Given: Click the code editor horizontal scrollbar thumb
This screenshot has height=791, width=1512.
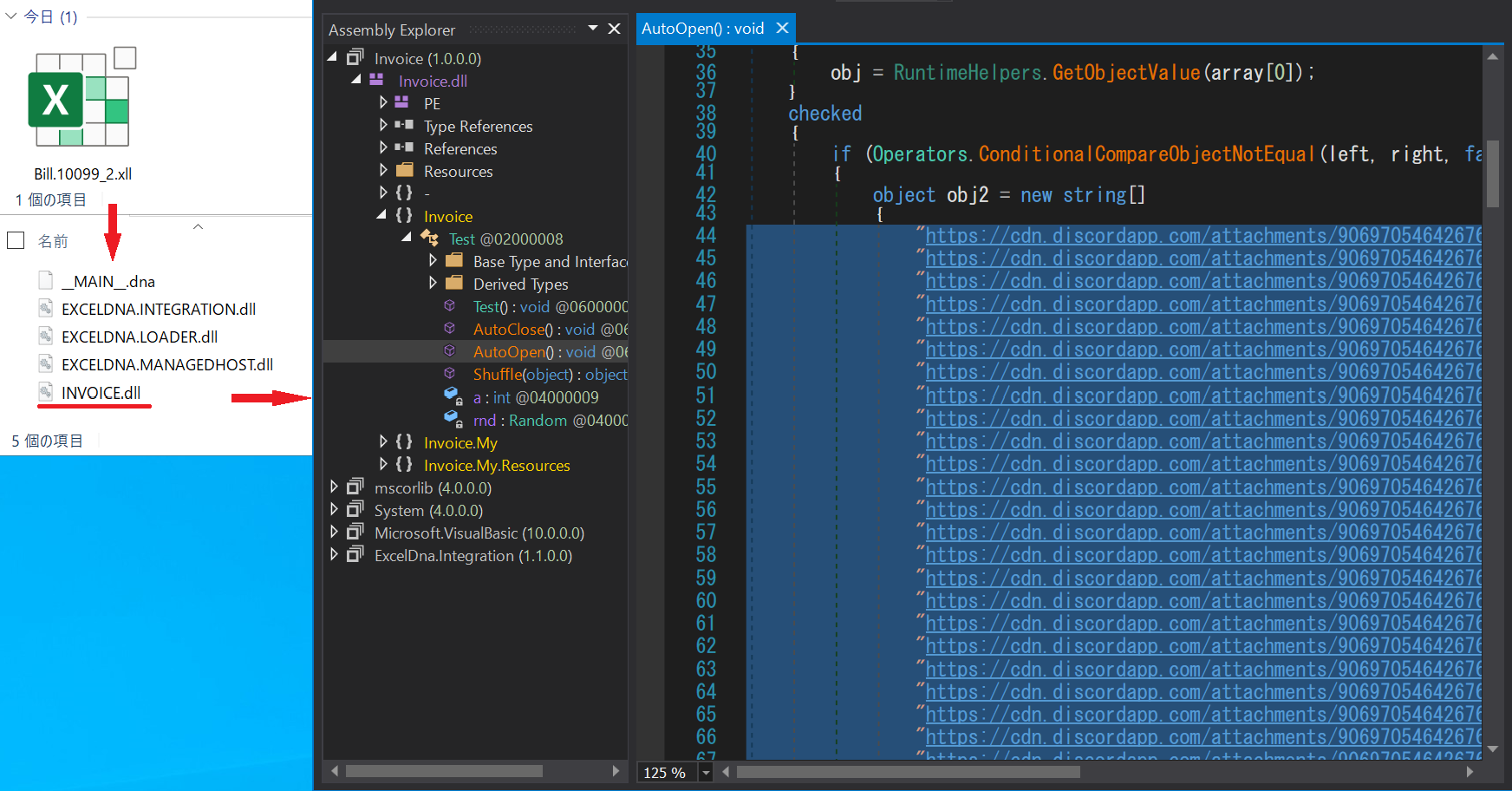Looking at the screenshot, I should (x=909, y=771).
